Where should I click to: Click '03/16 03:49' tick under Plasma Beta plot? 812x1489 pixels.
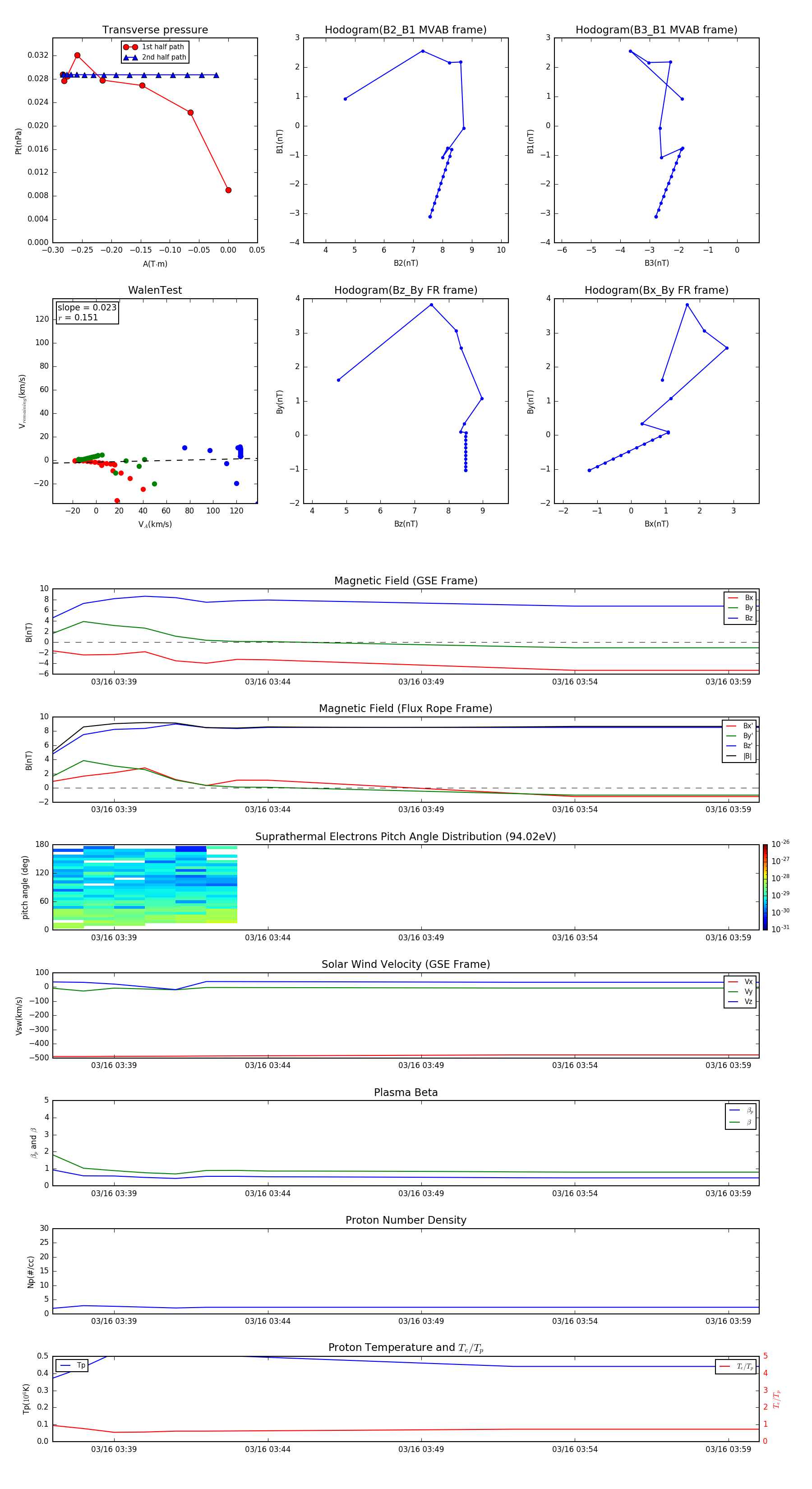click(x=421, y=1193)
